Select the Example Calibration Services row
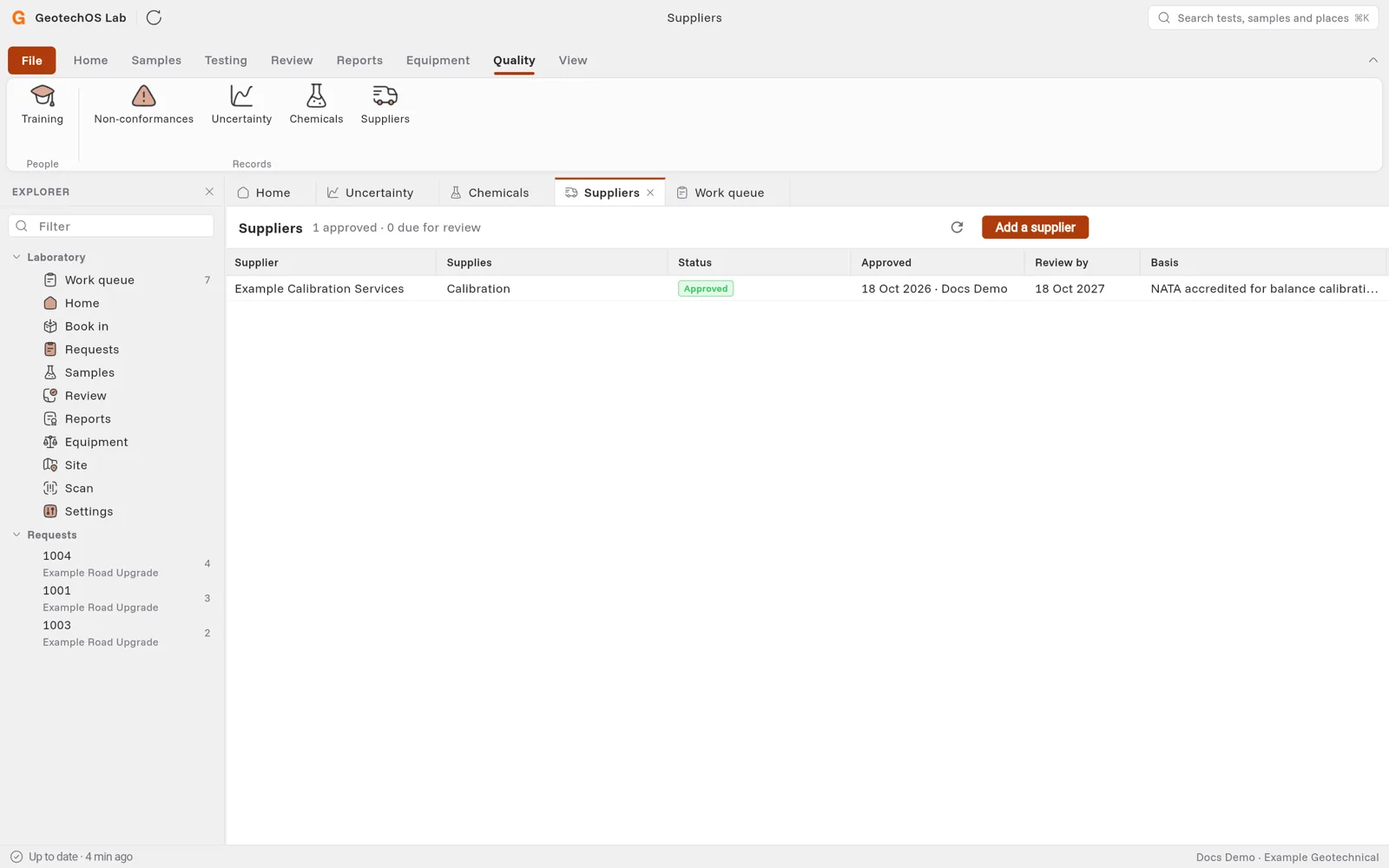 pyautogui.click(x=807, y=288)
